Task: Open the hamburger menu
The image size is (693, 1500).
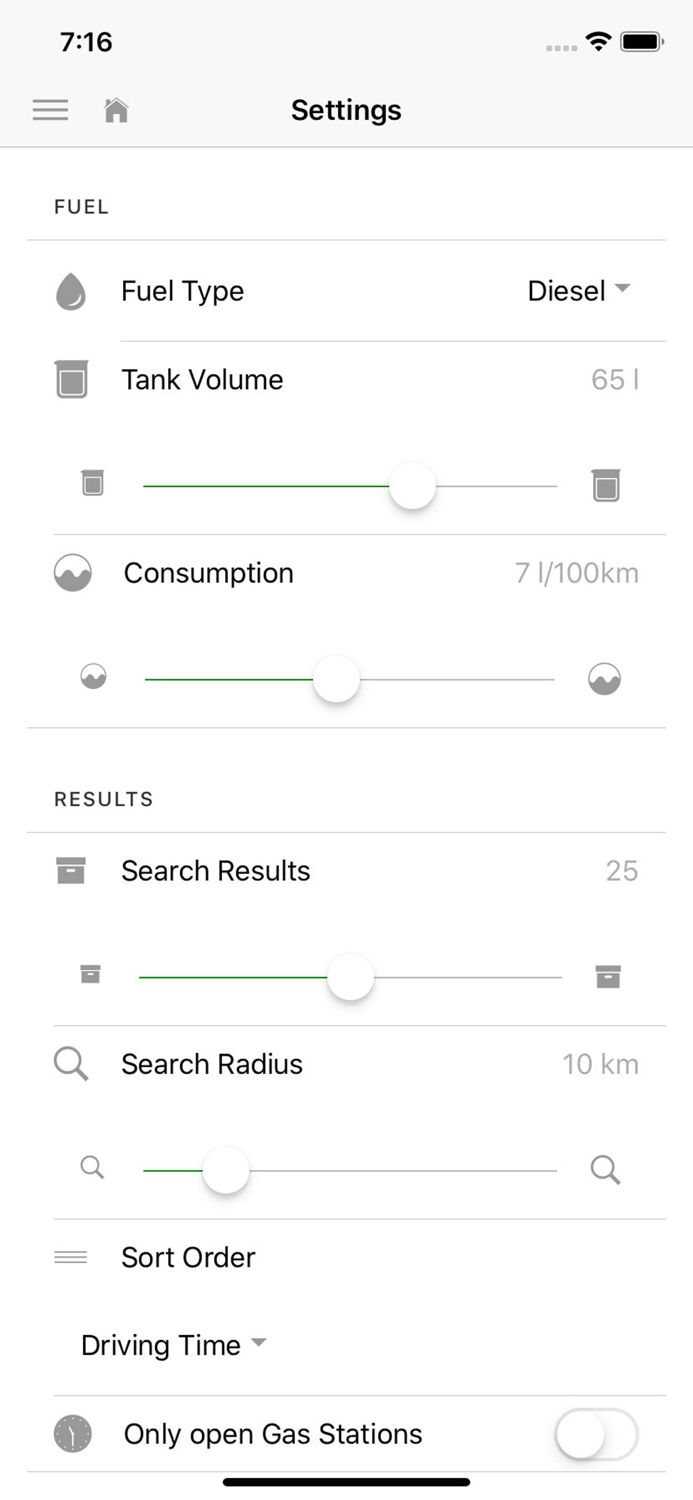Action: 50,110
